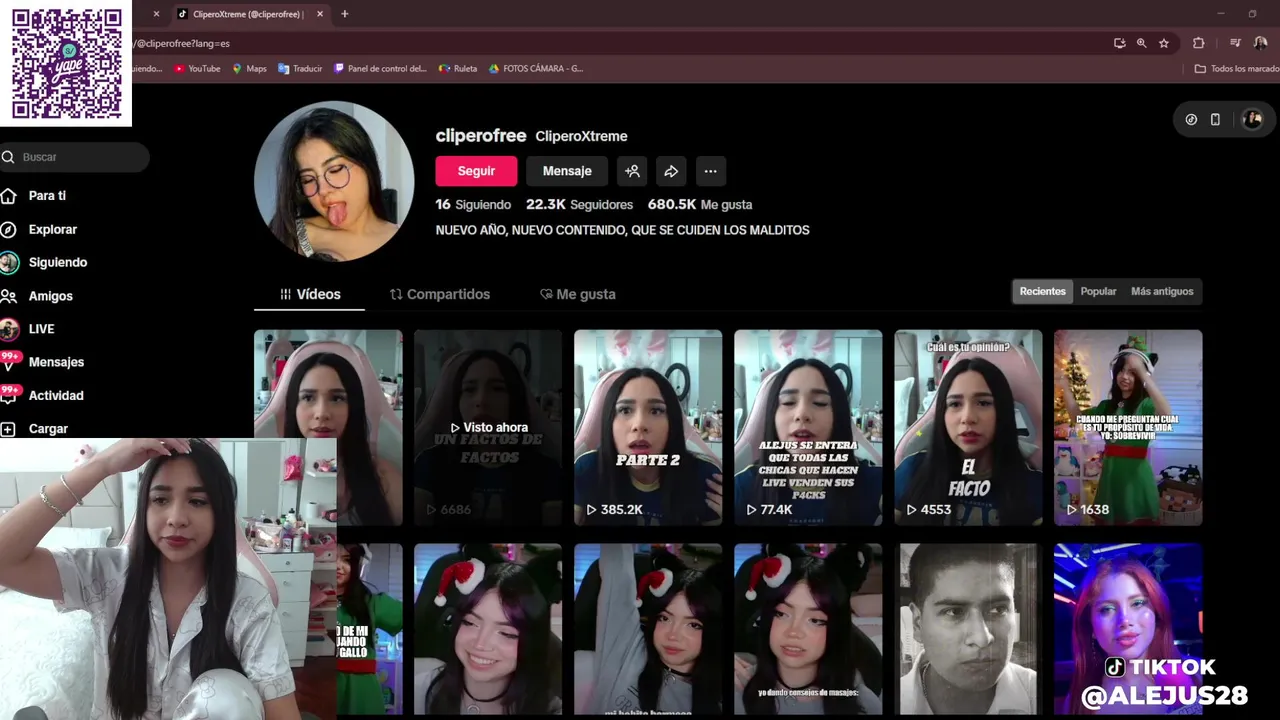The height and width of the screenshot is (720, 1280).
Task: Click the 22.3K Seguidores count
Action: tap(579, 204)
